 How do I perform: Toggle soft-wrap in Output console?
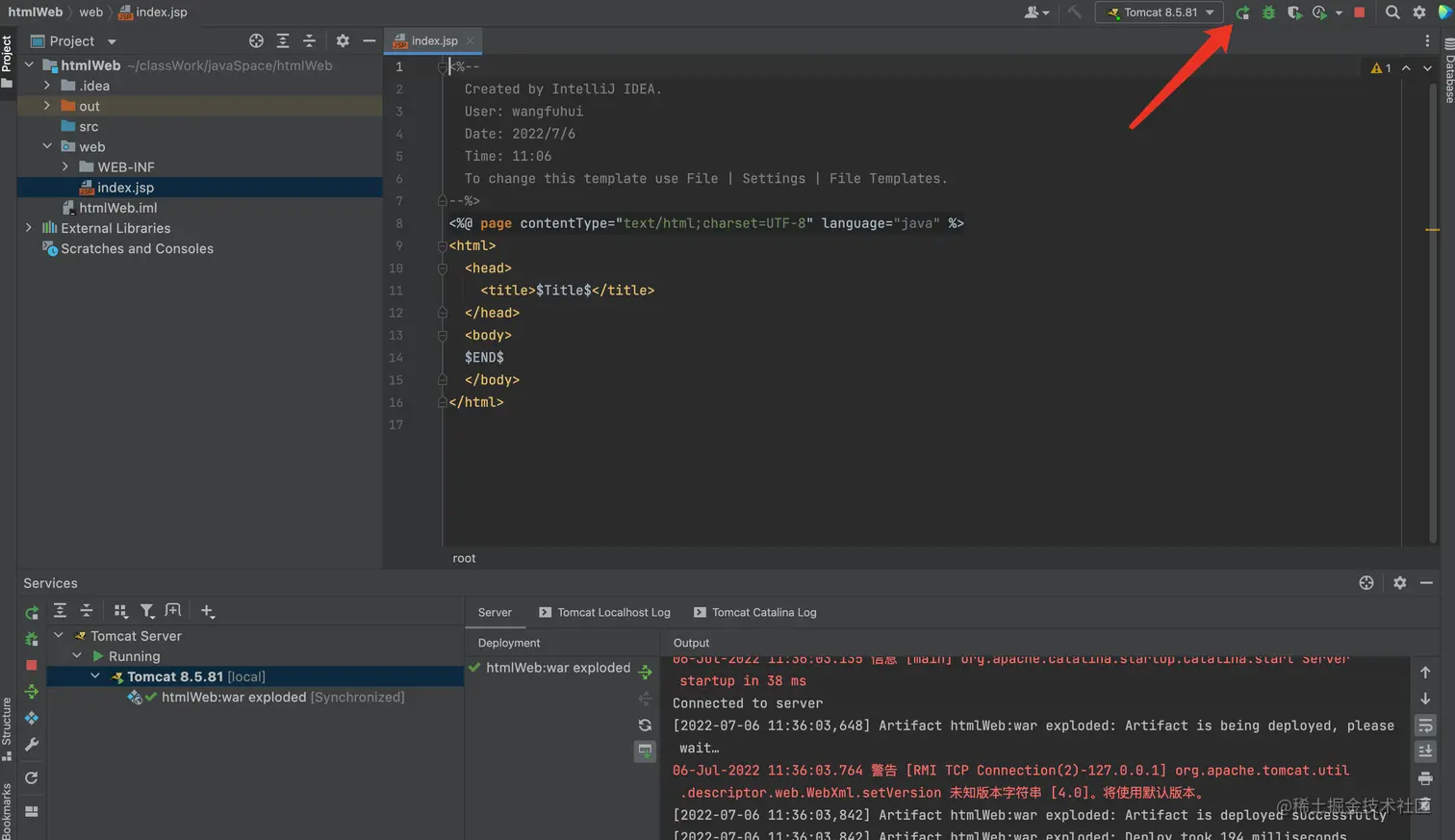1425,725
